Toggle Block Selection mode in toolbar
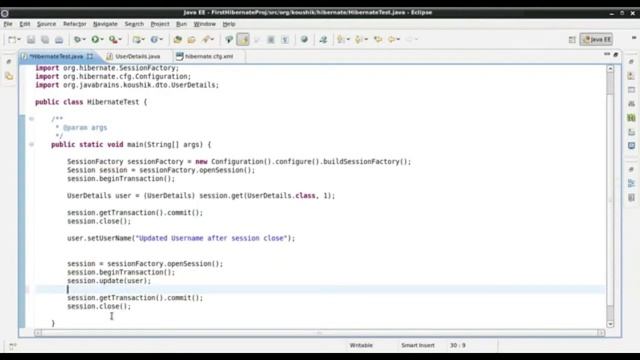The image size is (640, 360). click(271, 40)
